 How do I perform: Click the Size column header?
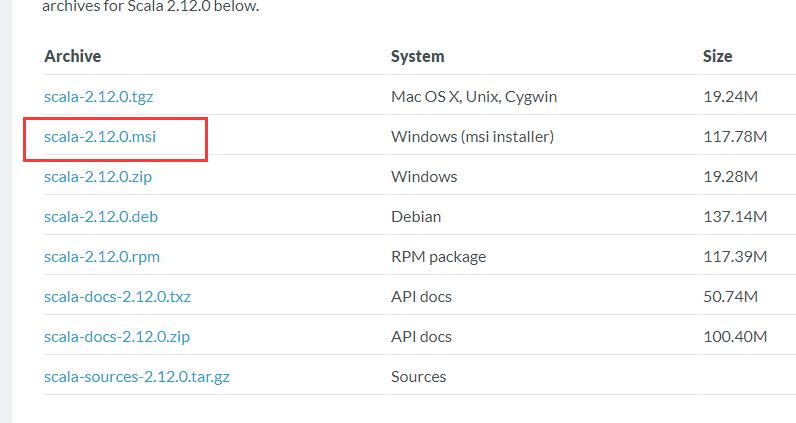[718, 56]
